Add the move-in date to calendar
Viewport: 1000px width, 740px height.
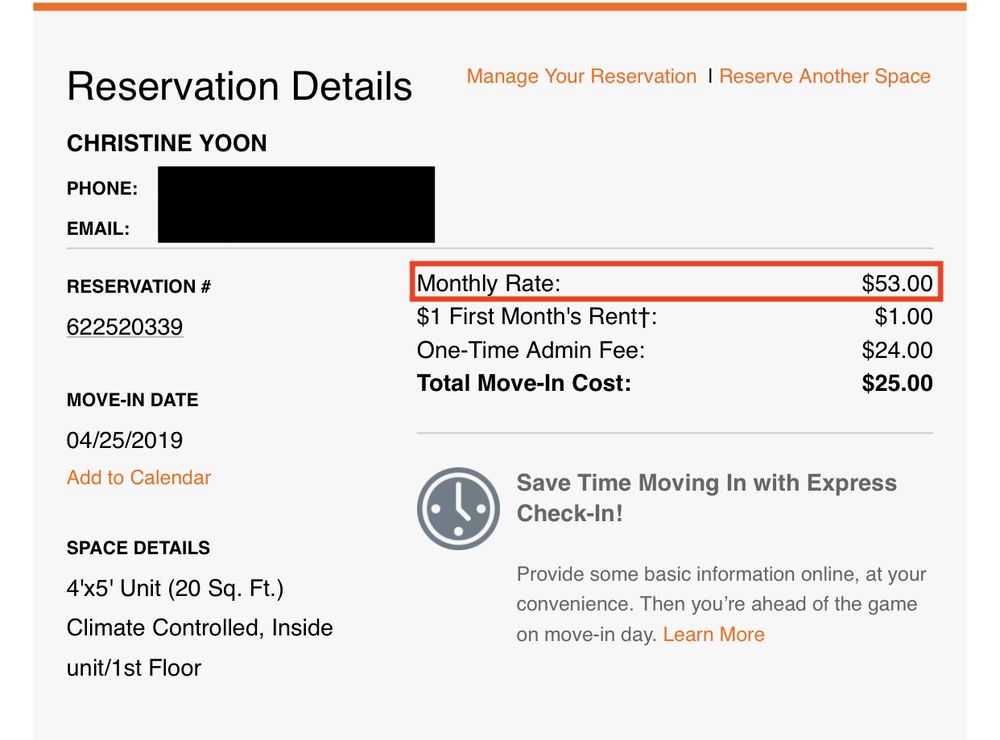coord(139,478)
